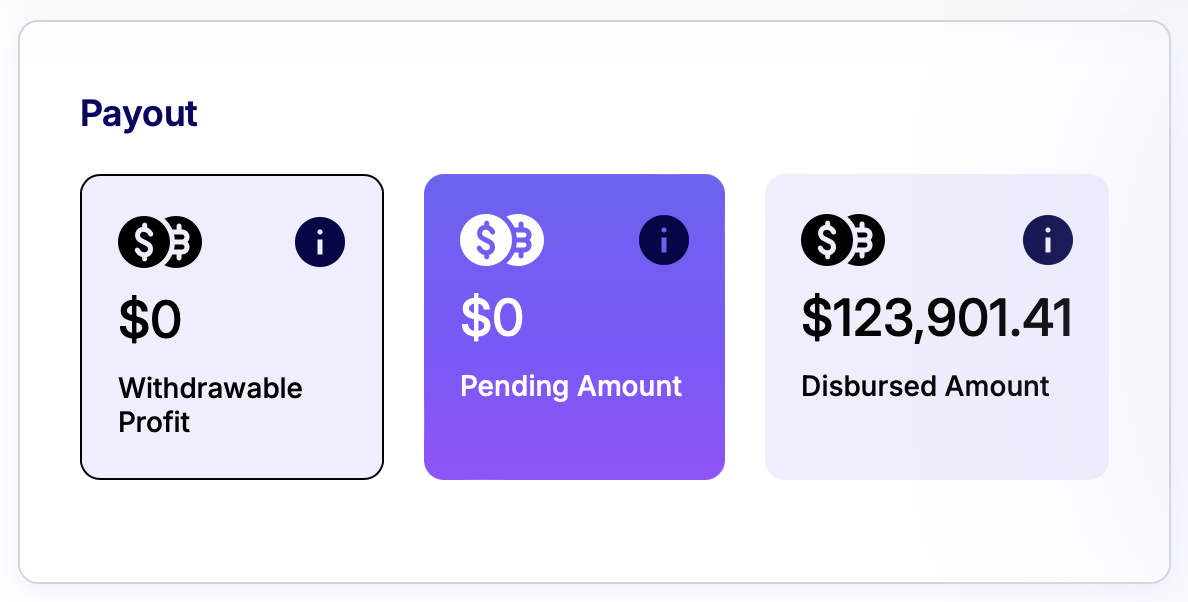Select the Disbursed Amount card
1188x602 pixels.
tap(937, 327)
